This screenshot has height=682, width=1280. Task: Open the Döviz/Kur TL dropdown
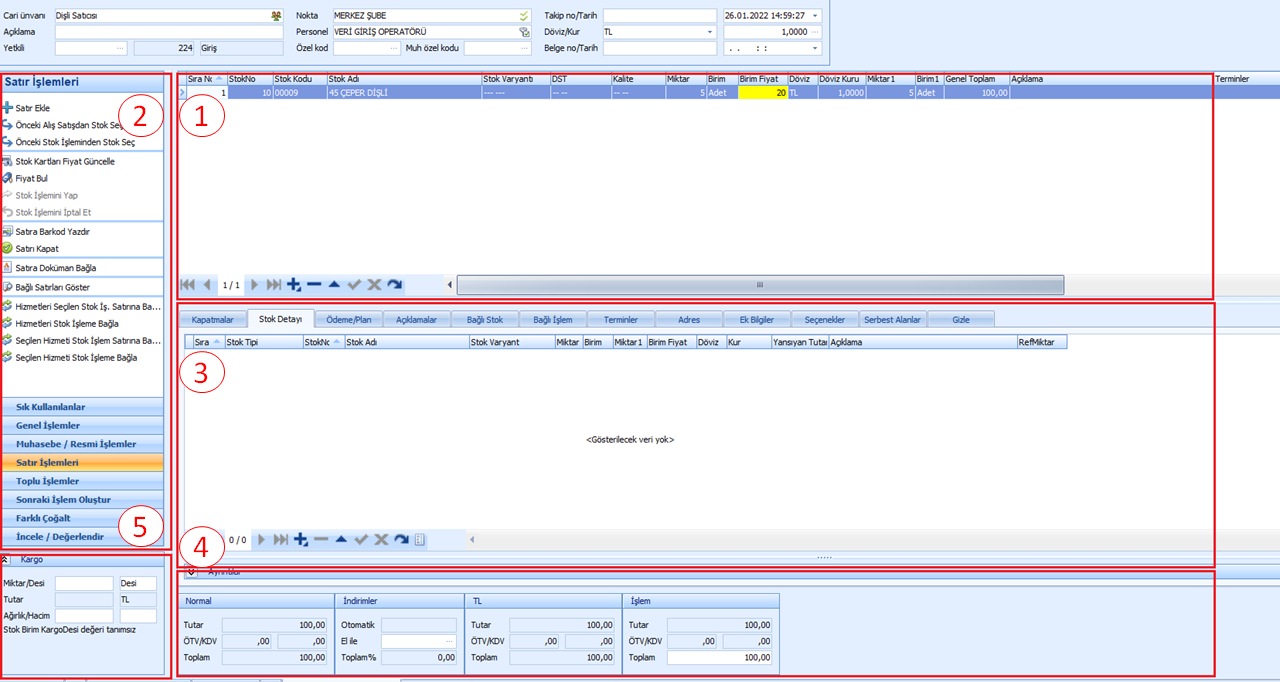click(x=710, y=32)
